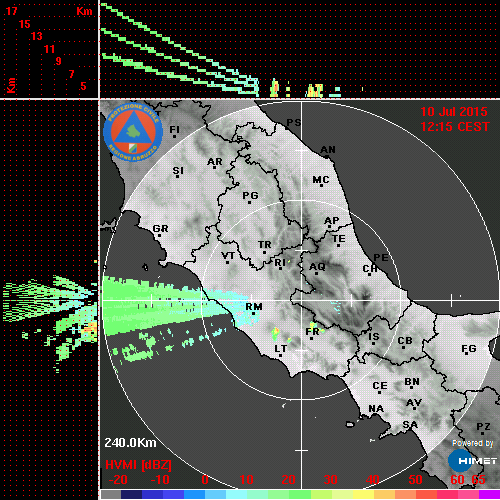The image size is (500, 500).
Task: Click the 12:15 CEST time label
Action: click(455, 127)
